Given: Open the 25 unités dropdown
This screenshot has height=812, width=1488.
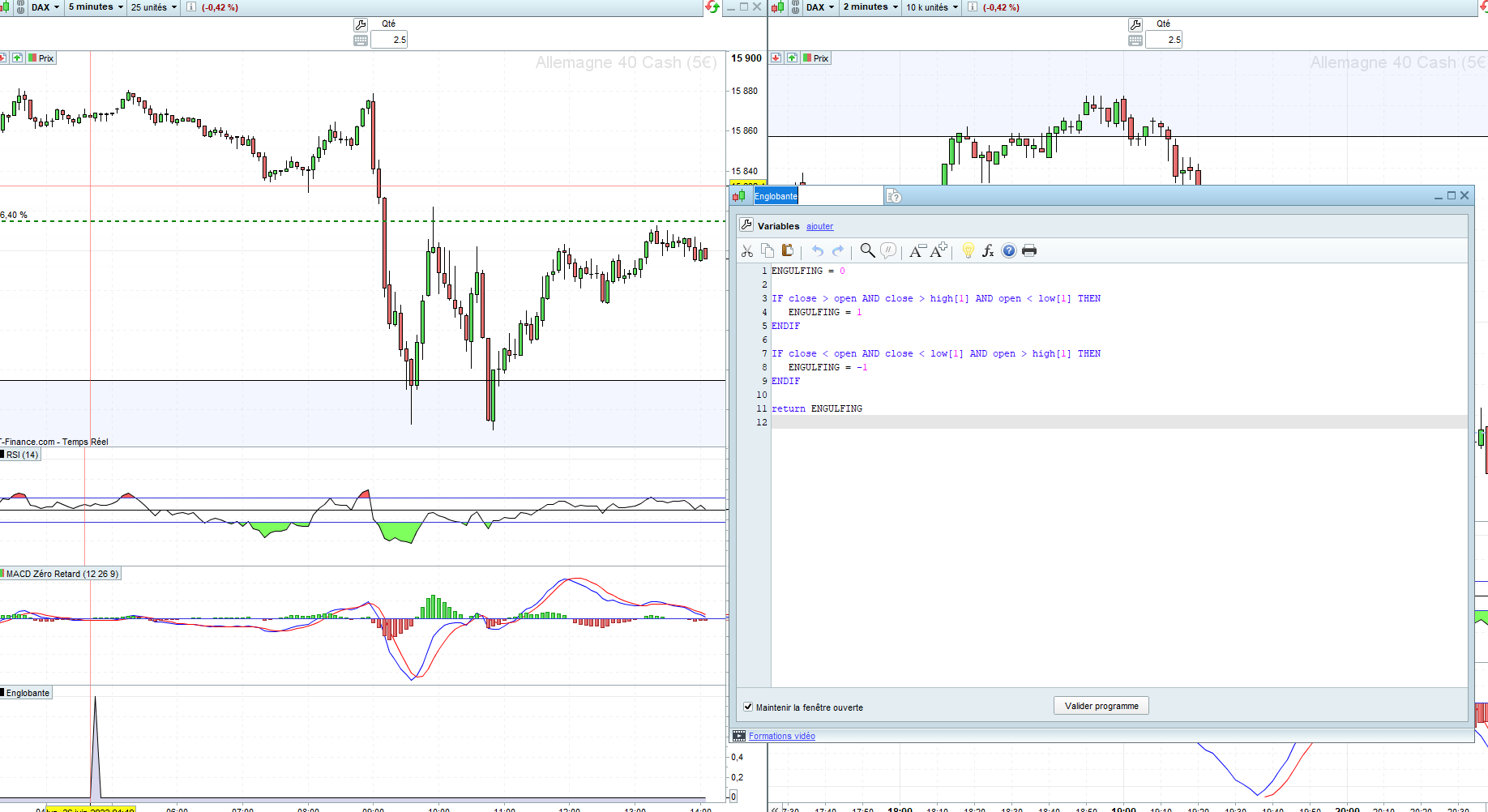Looking at the screenshot, I should 154,7.
